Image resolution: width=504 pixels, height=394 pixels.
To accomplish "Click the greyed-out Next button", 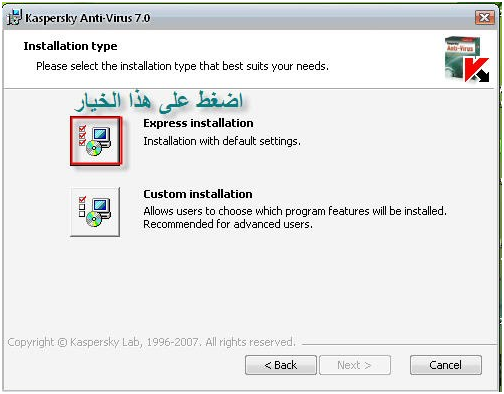I will click(x=355, y=365).
